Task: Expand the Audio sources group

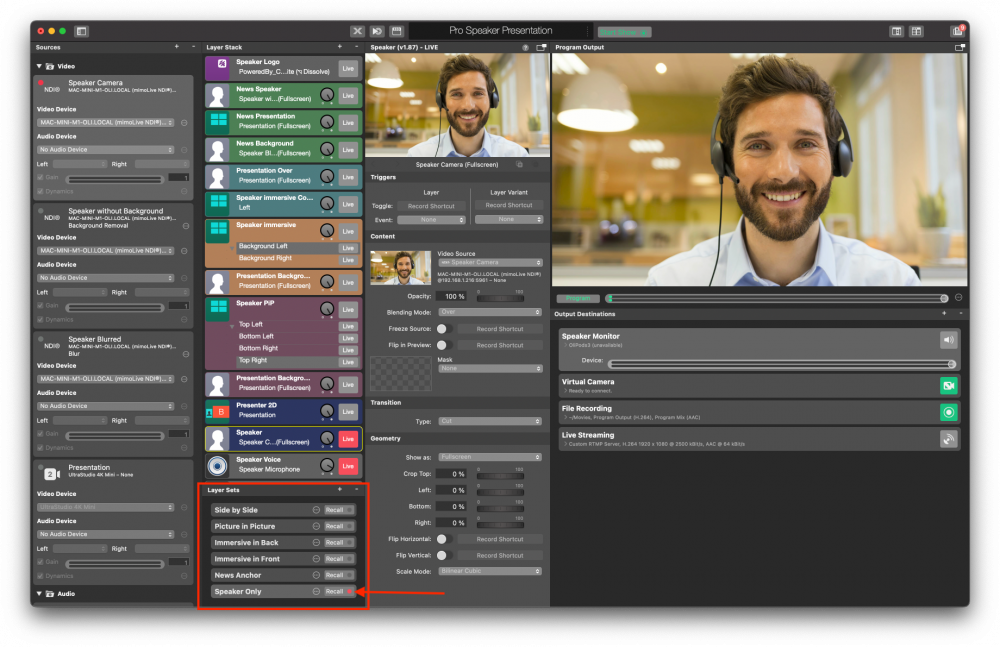Action: [39, 593]
